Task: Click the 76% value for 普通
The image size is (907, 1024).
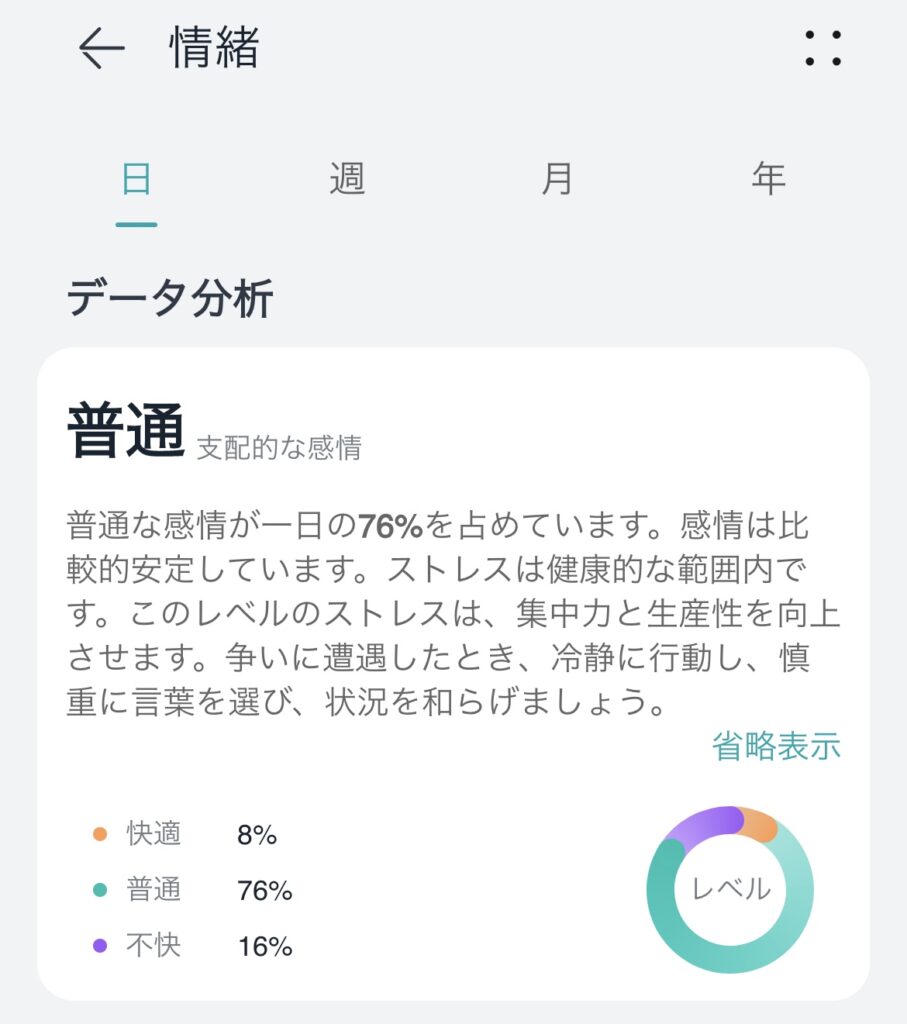Action: click(x=264, y=890)
